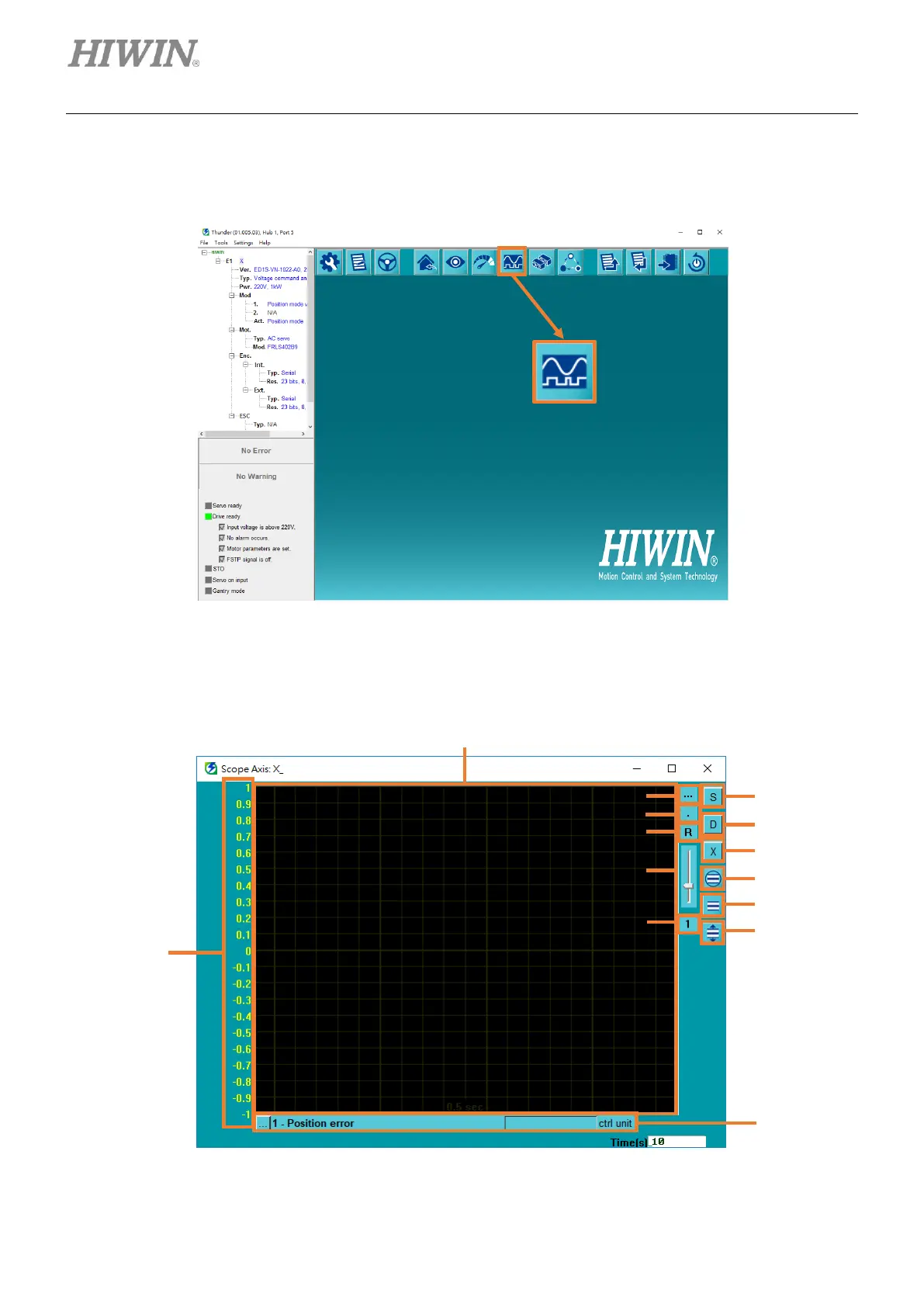Click the vertical slider in Scope window
The image size is (924, 1307).
(688, 877)
